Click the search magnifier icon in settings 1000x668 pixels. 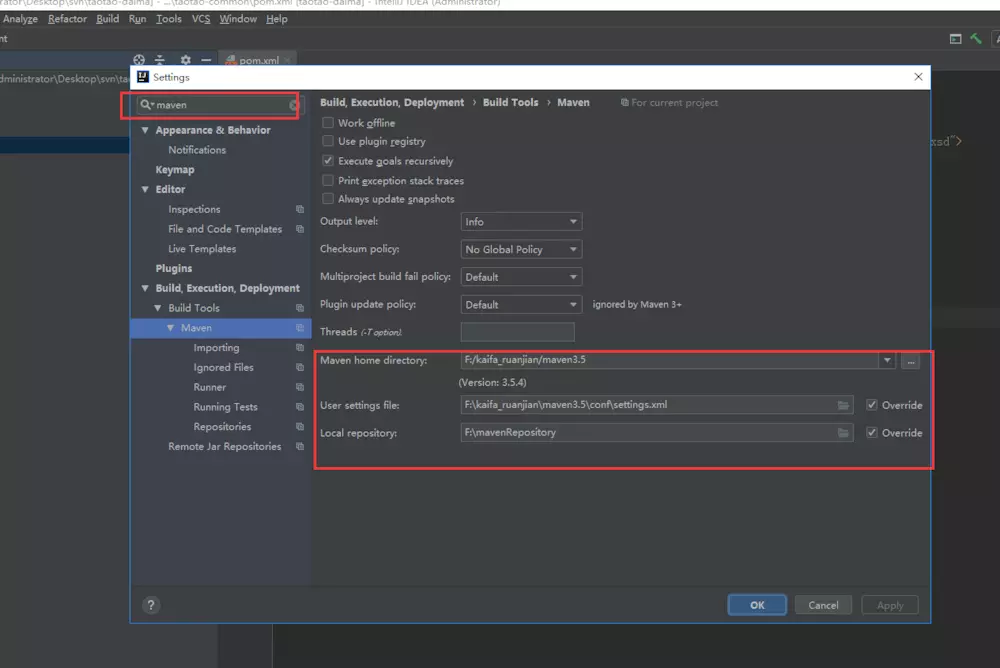tap(147, 105)
